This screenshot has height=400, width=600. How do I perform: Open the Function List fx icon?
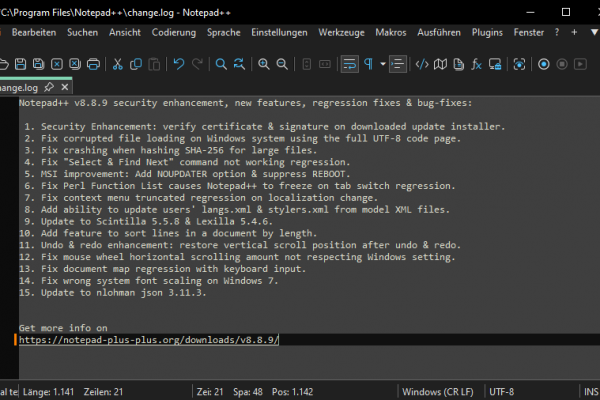pos(476,64)
